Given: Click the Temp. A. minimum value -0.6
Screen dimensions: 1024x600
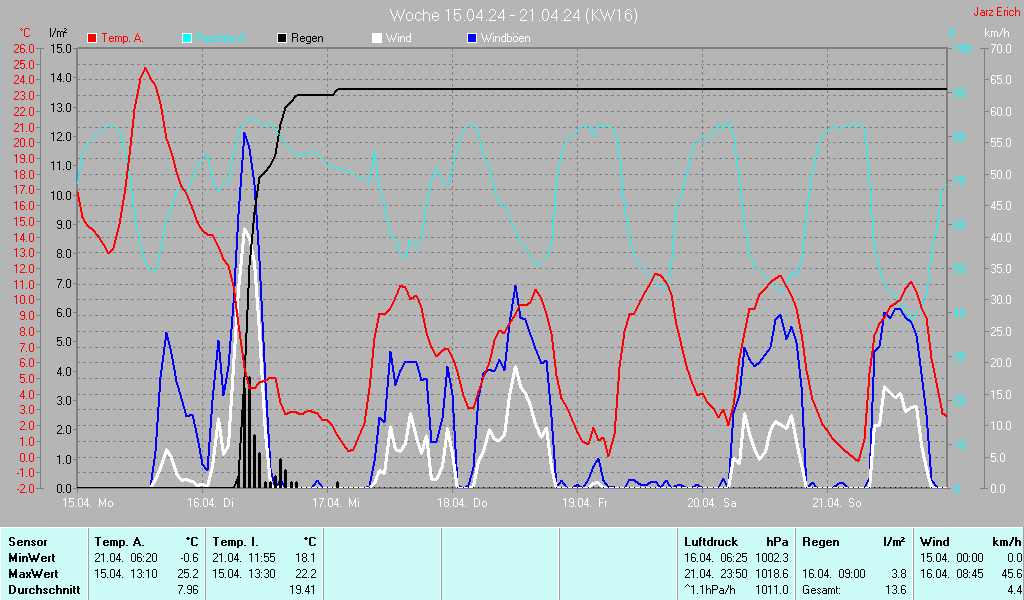Looking at the screenshot, I should [189, 558].
